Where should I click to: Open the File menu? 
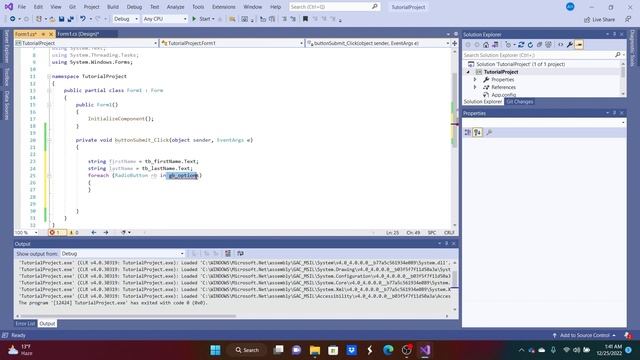coord(22,7)
